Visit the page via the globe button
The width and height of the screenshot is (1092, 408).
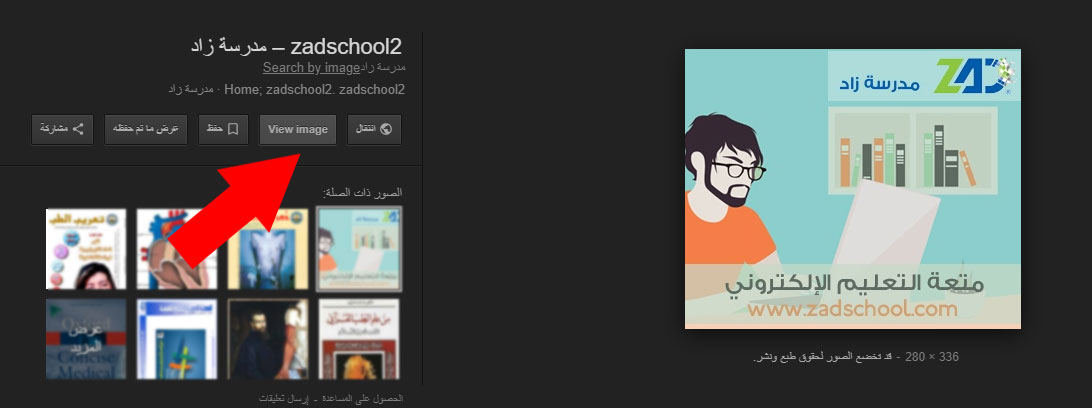(x=374, y=130)
